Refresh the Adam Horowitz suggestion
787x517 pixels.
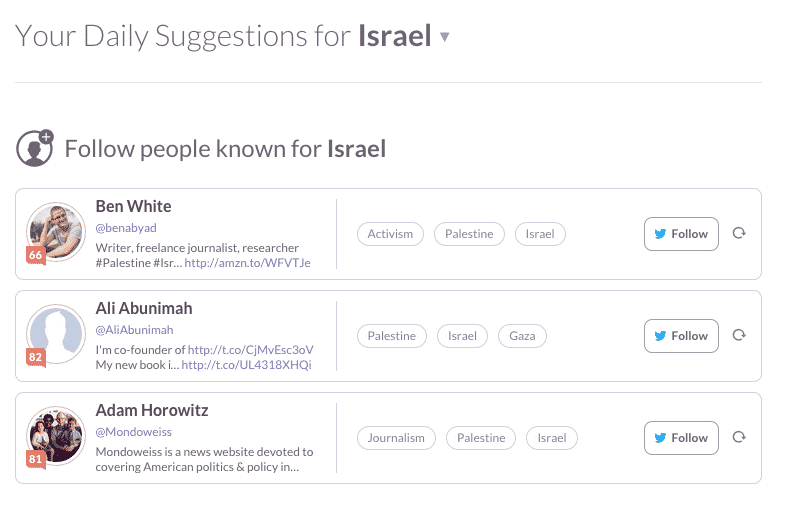[x=739, y=437]
